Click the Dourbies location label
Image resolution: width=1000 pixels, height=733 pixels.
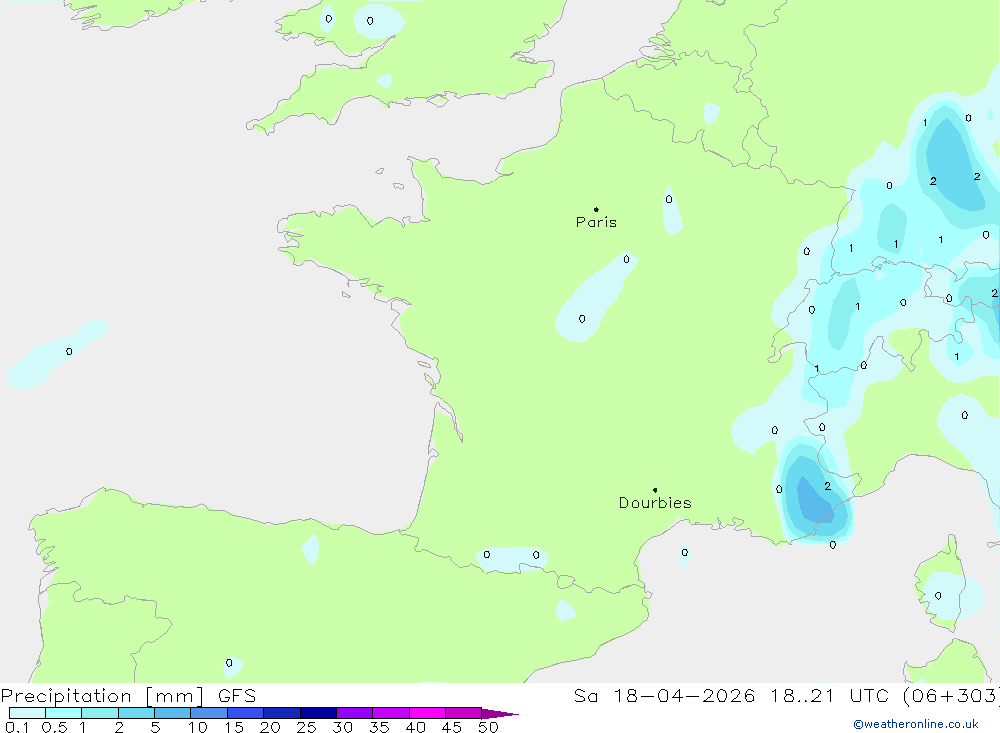pyautogui.click(x=655, y=503)
